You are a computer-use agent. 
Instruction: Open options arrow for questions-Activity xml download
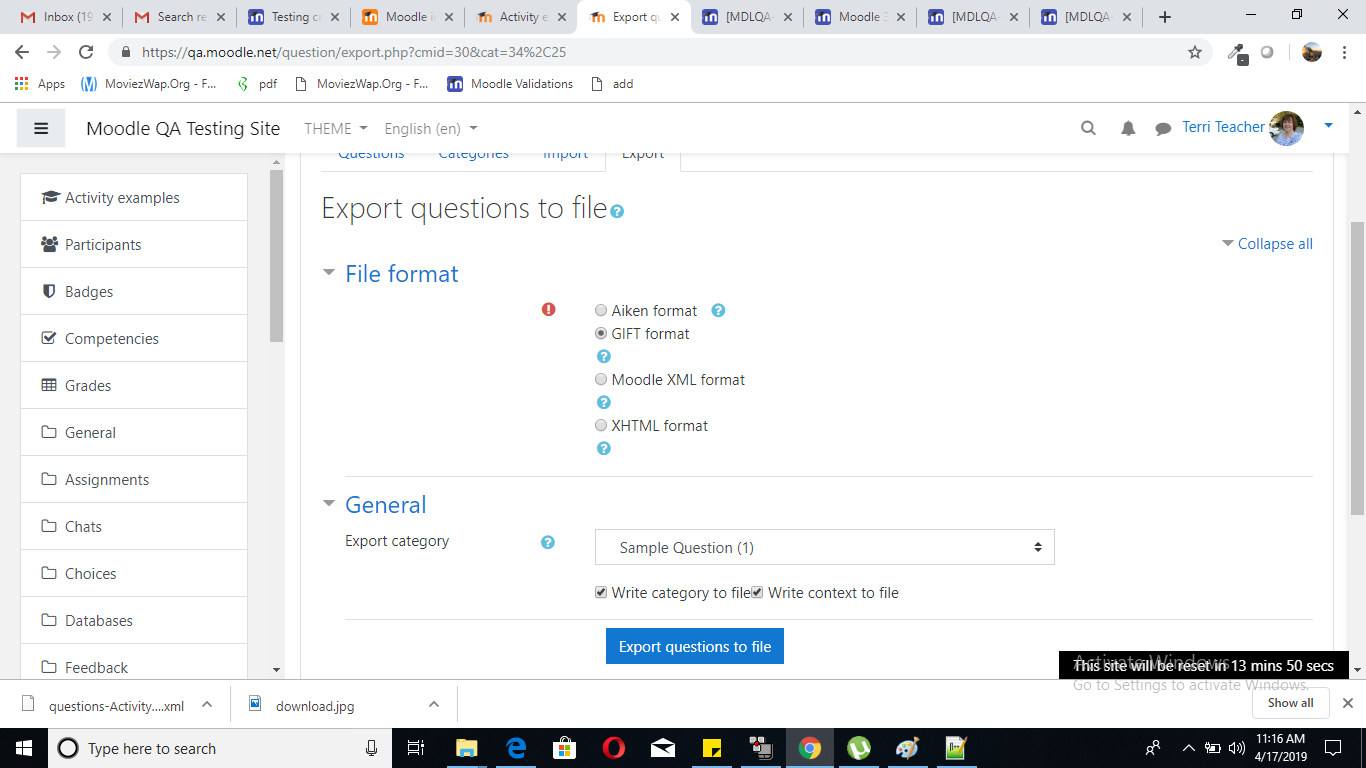[207, 704]
